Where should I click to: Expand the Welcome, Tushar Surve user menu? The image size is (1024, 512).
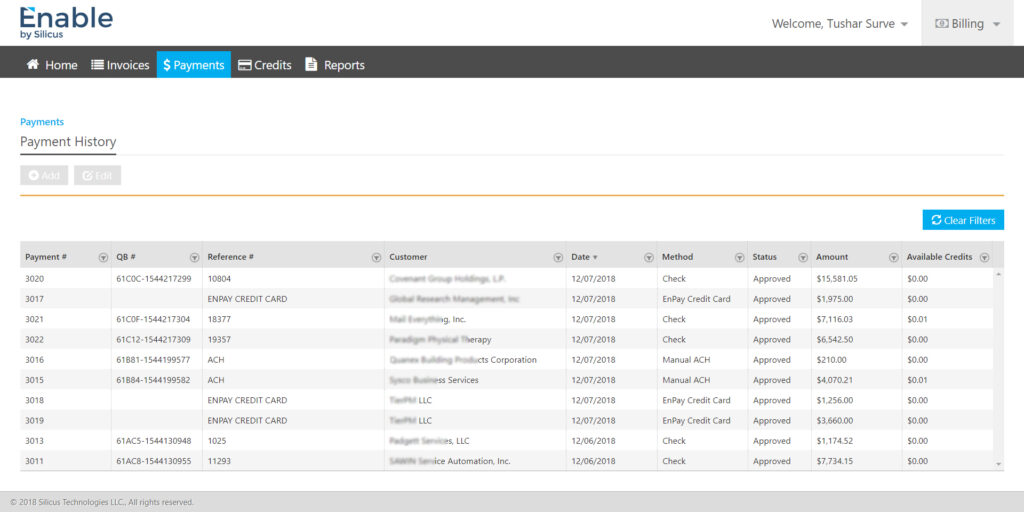pyautogui.click(x=840, y=24)
